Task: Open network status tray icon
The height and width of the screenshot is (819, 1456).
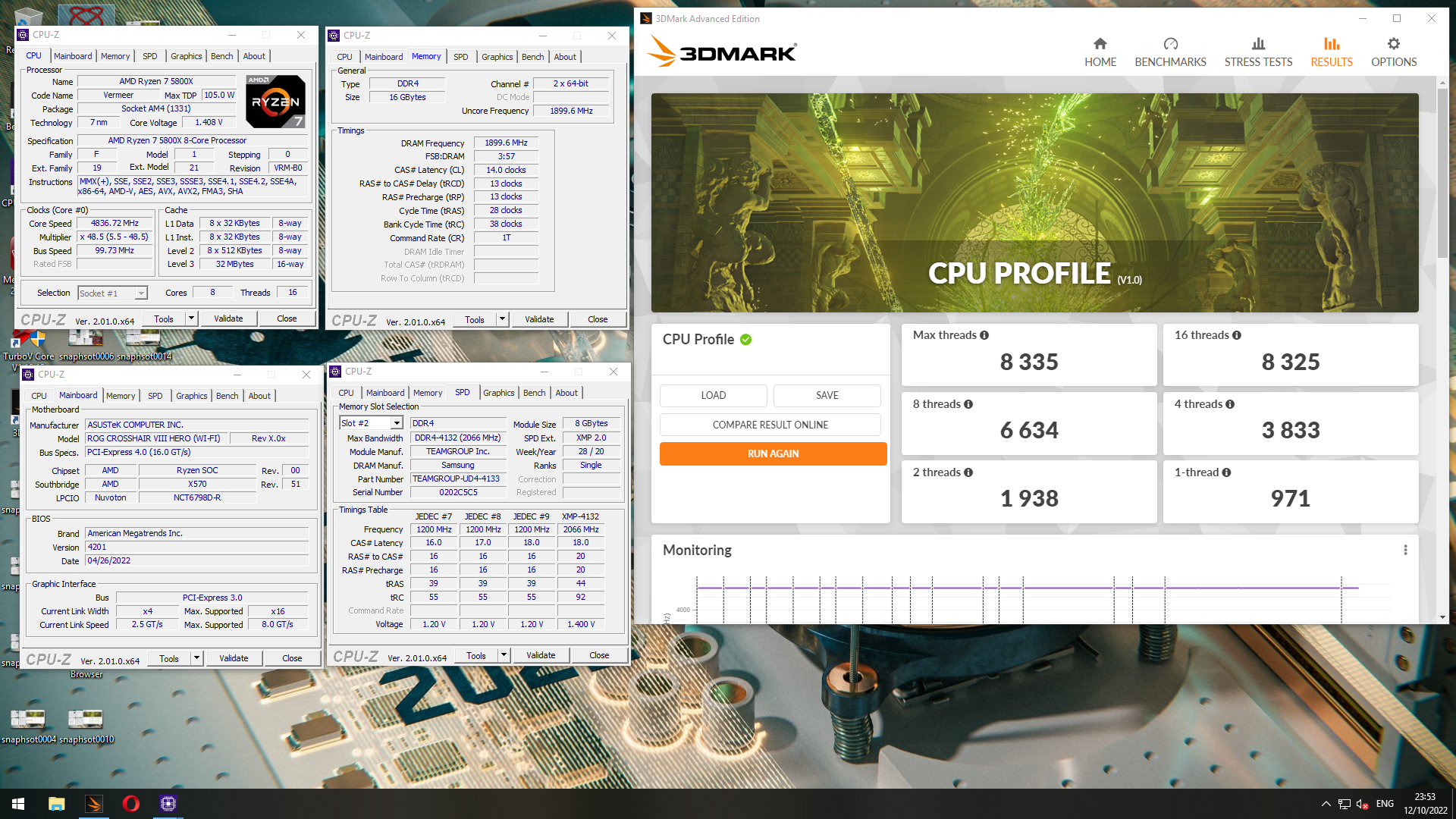Action: [x=1344, y=804]
